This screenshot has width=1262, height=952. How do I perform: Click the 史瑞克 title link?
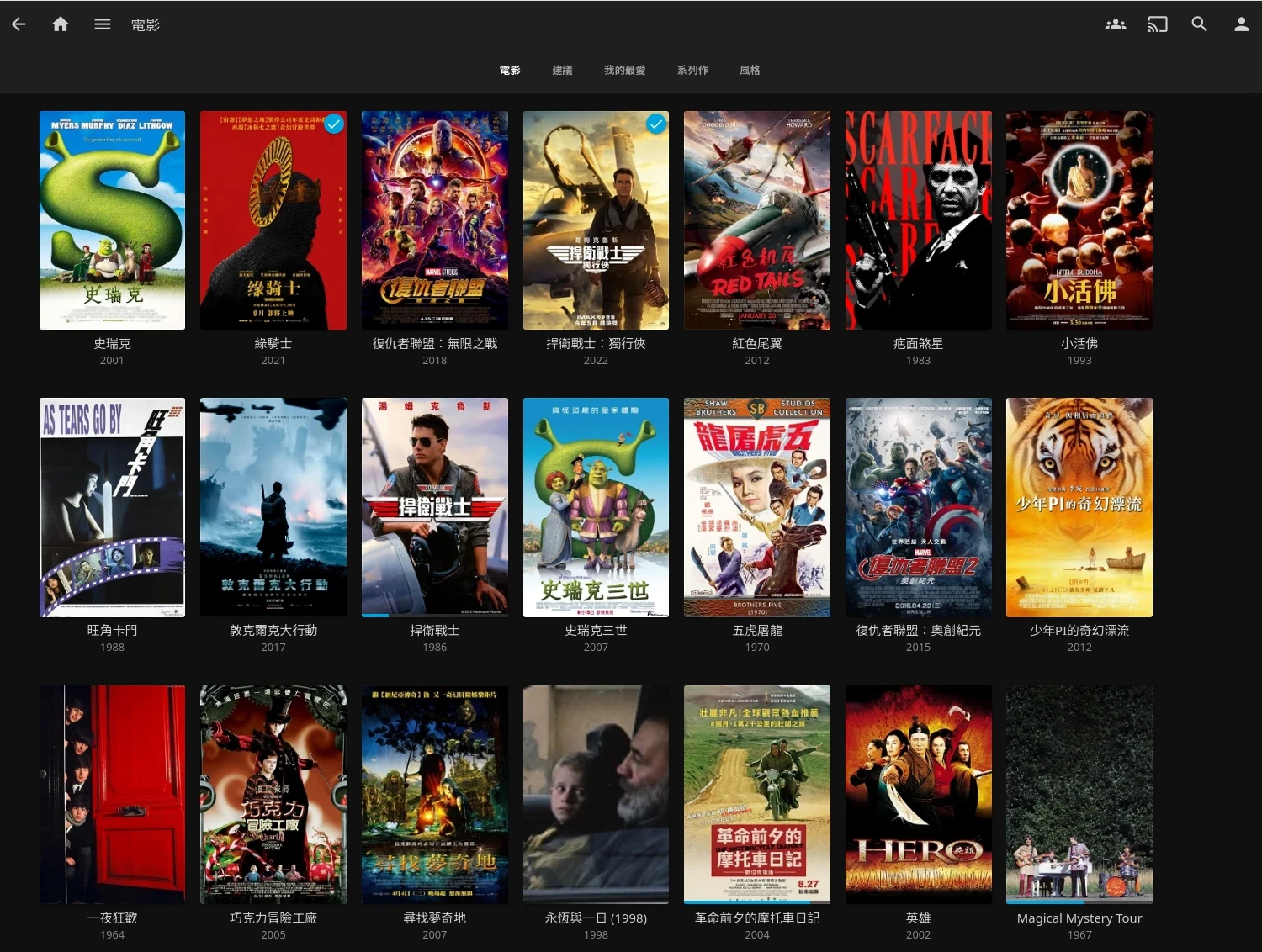pyautogui.click(x=112, y=343)
